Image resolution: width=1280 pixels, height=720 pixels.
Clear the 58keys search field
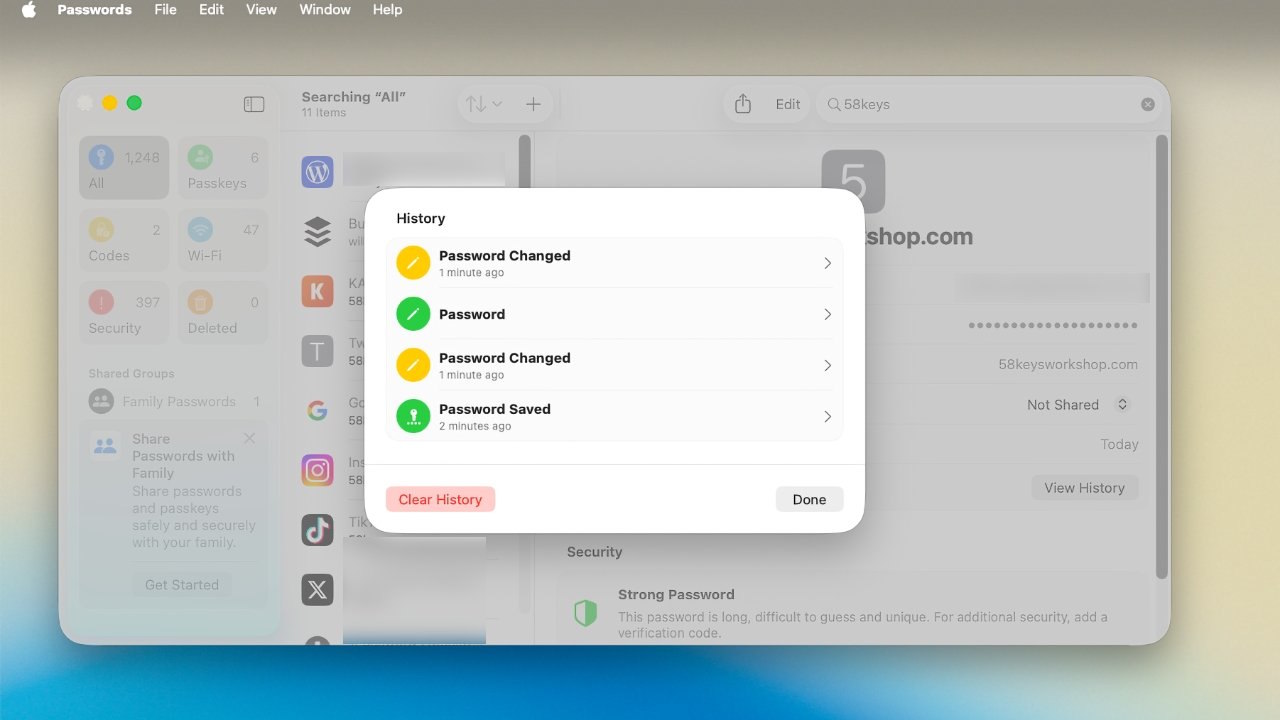click(x=1147, y=103)
